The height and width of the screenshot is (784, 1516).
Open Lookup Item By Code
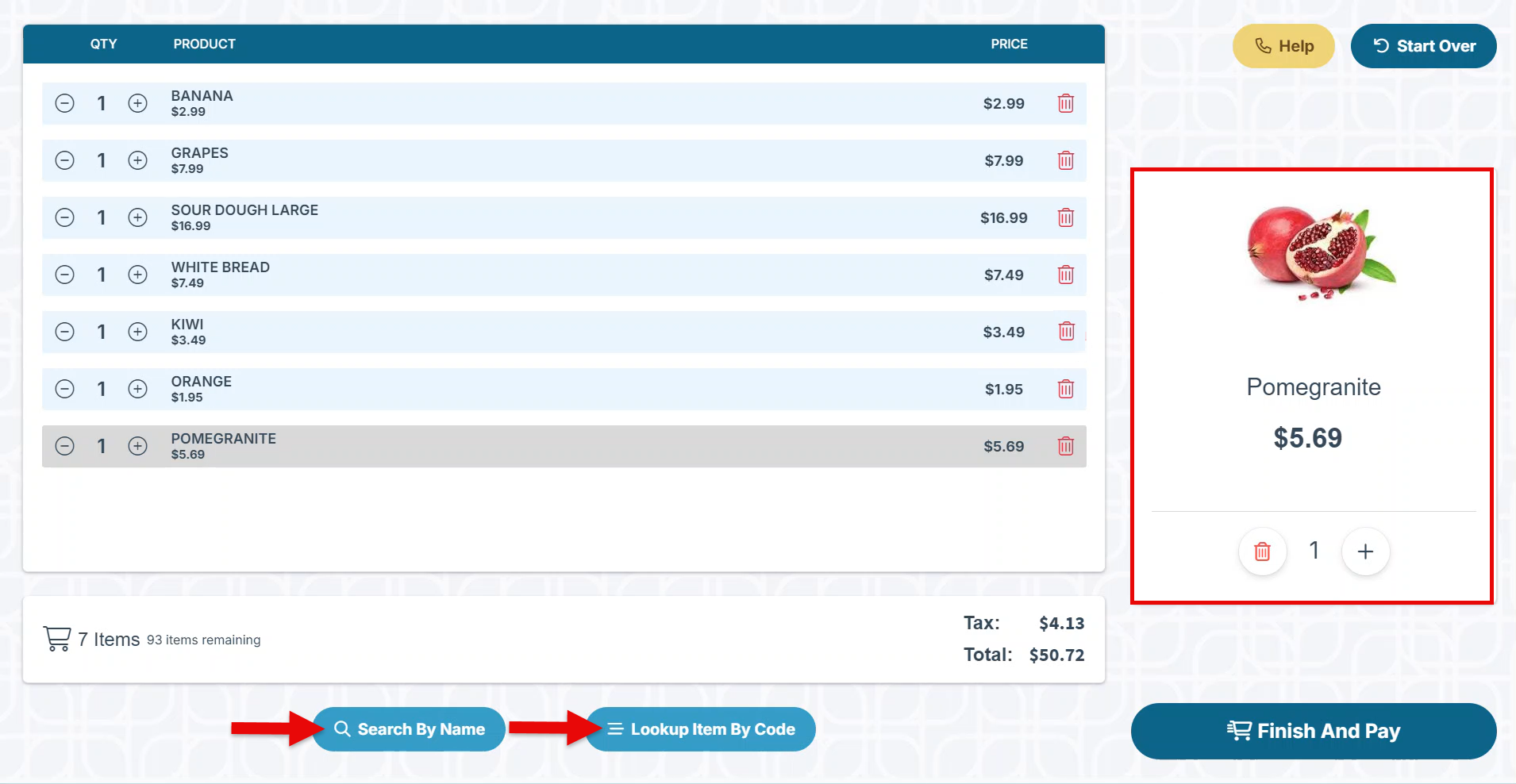pos(701,729)
